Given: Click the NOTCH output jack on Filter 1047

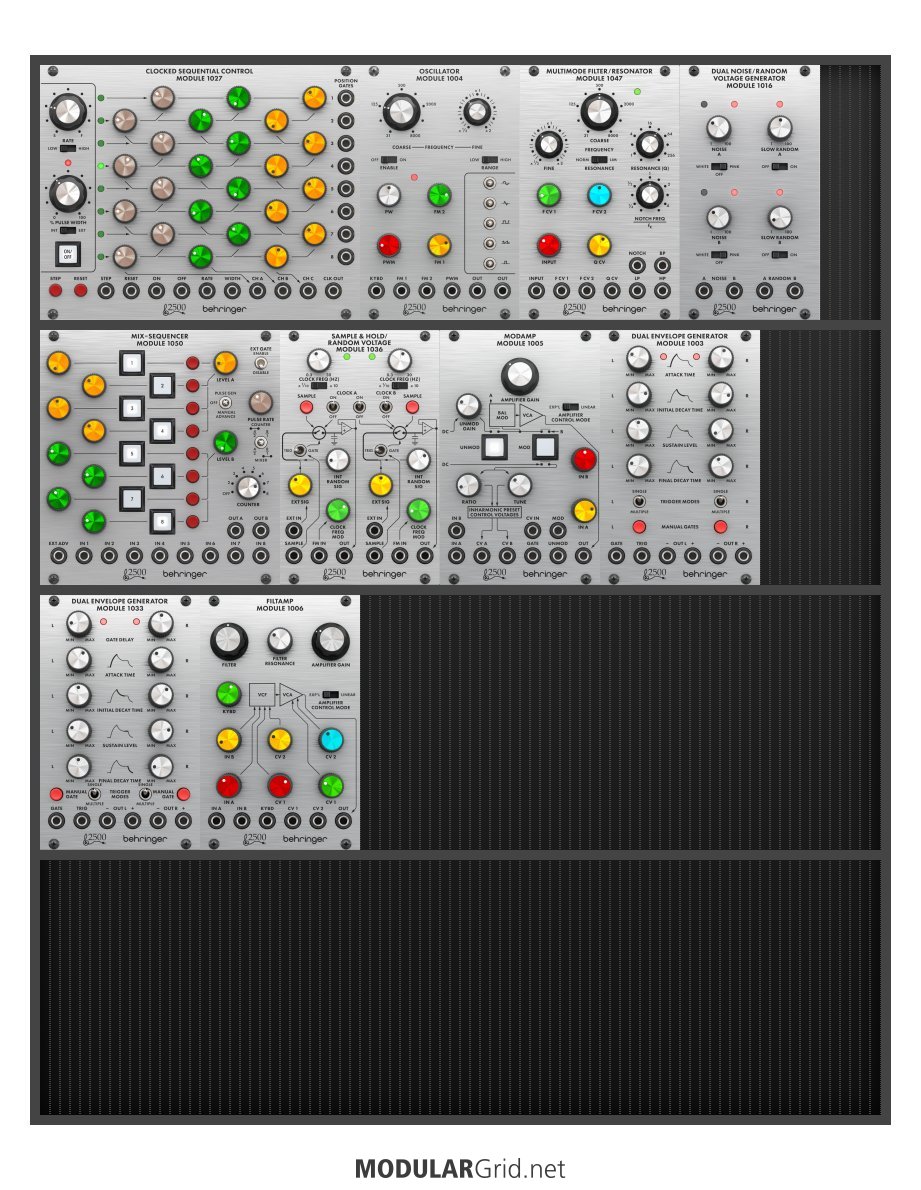Looking at the screenshot, I should coord(637,265).
